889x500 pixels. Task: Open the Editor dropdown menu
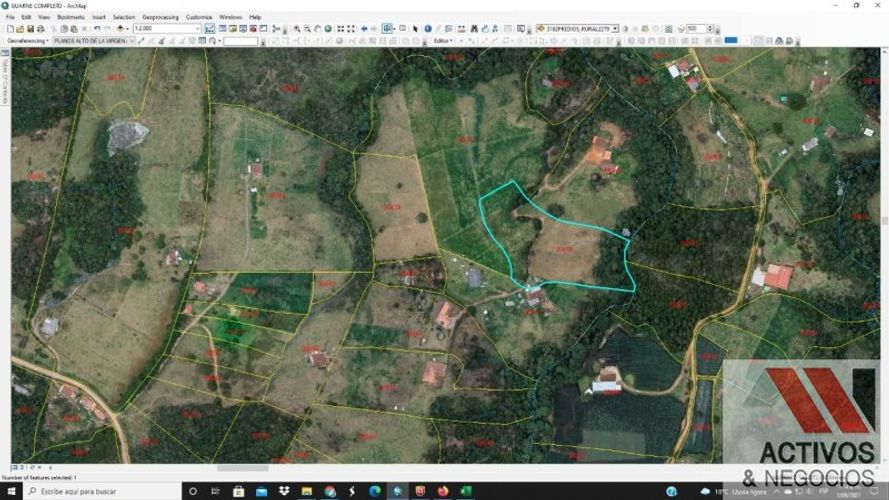pos(443,41)
